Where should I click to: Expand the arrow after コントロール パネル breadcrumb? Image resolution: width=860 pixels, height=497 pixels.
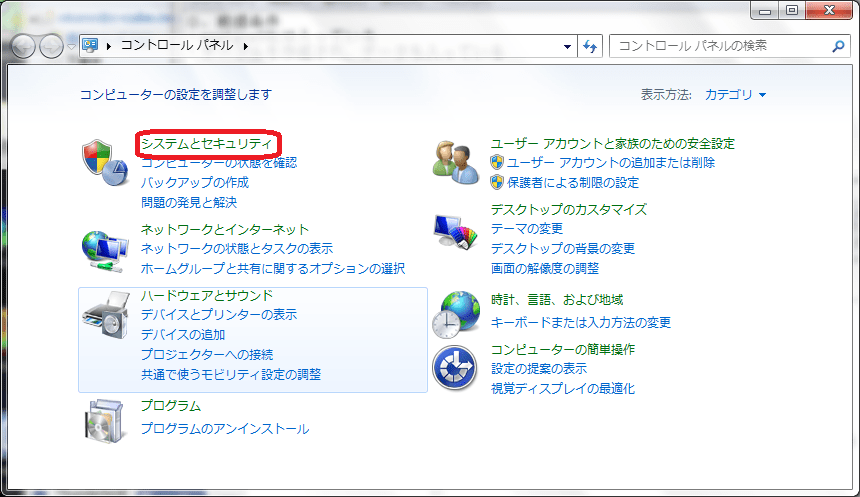click(246, 46)
